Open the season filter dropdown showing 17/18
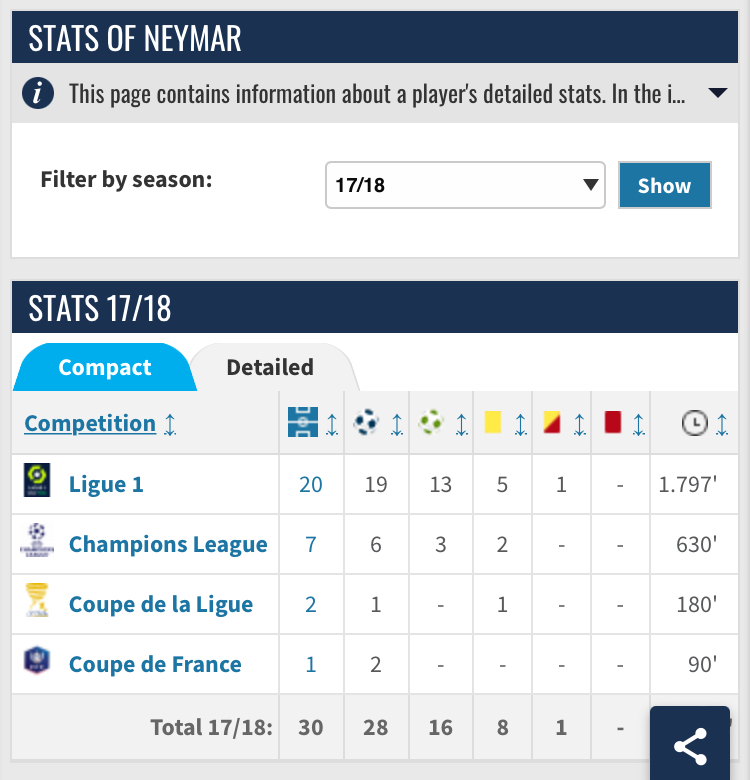This screenshot has width=750, height=780. (x=465, y=185)
